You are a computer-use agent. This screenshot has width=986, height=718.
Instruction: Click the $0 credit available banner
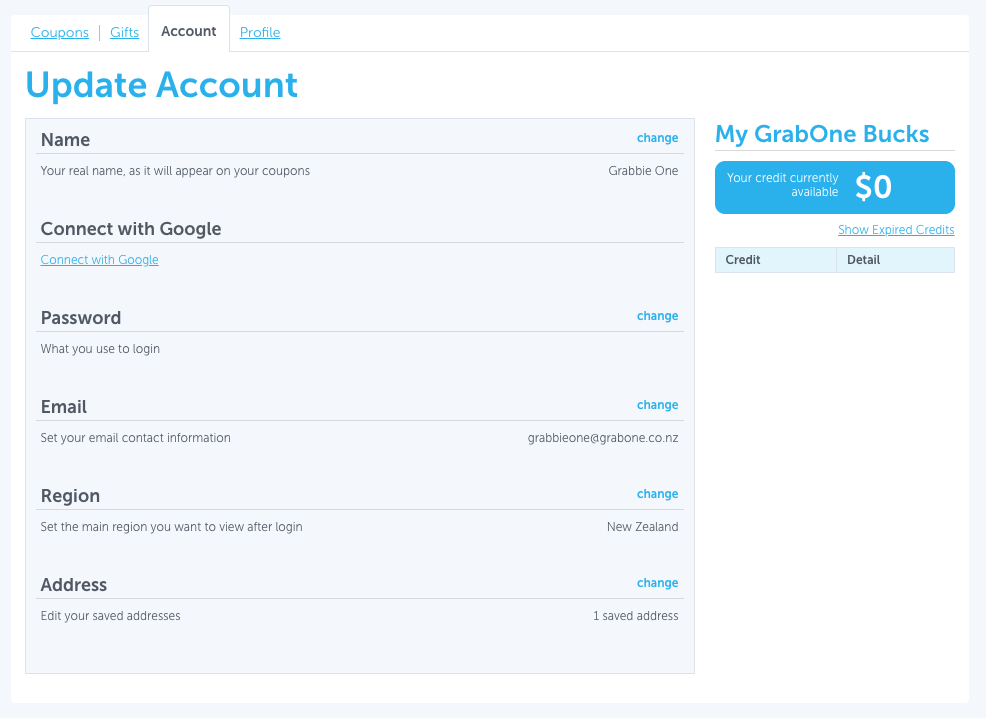(x=834, y=187)
